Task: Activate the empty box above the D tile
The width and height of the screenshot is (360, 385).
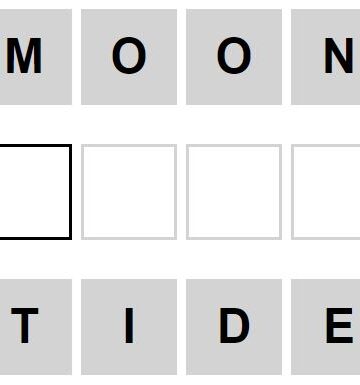Action: [x=234, y=192]
